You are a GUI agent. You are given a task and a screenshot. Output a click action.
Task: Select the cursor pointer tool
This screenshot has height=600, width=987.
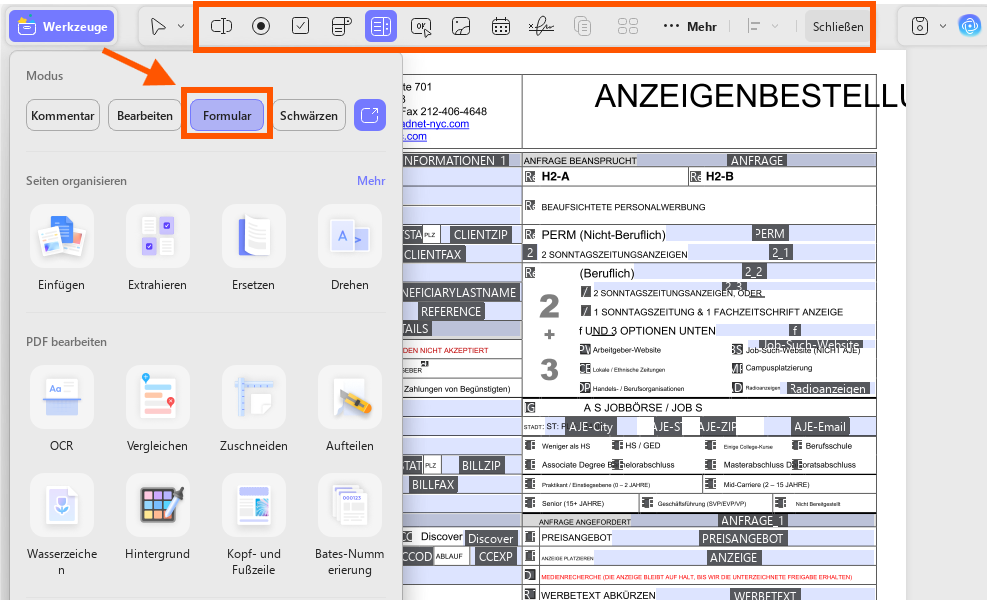point(158,26)
